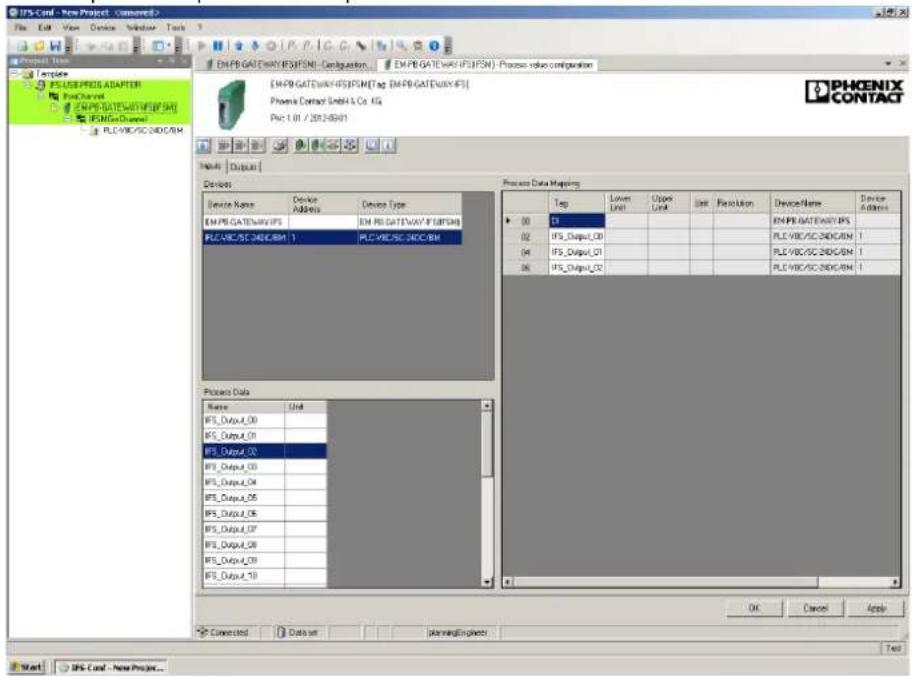Collapse the Template tree node

point(16,74)
